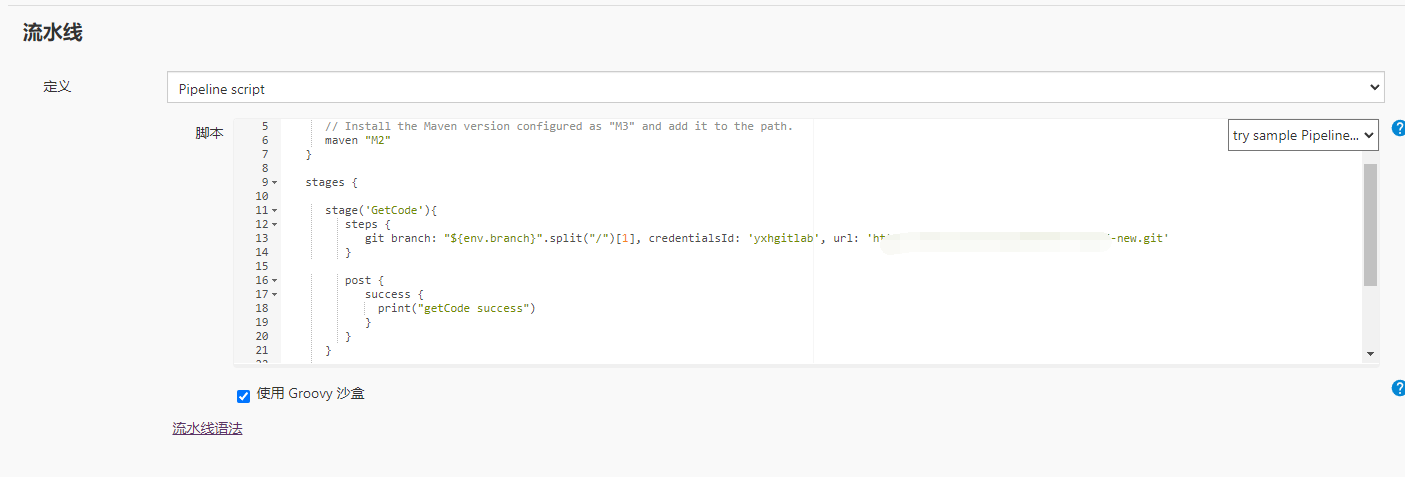Open help for the Groovy sandbox option
This screenshot has width=1405, height=477.
click(x=1398, y=388)
